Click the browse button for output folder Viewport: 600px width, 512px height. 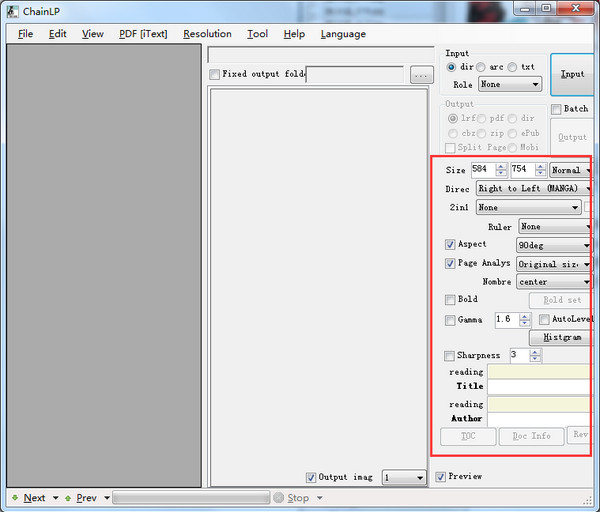(421, 74)
